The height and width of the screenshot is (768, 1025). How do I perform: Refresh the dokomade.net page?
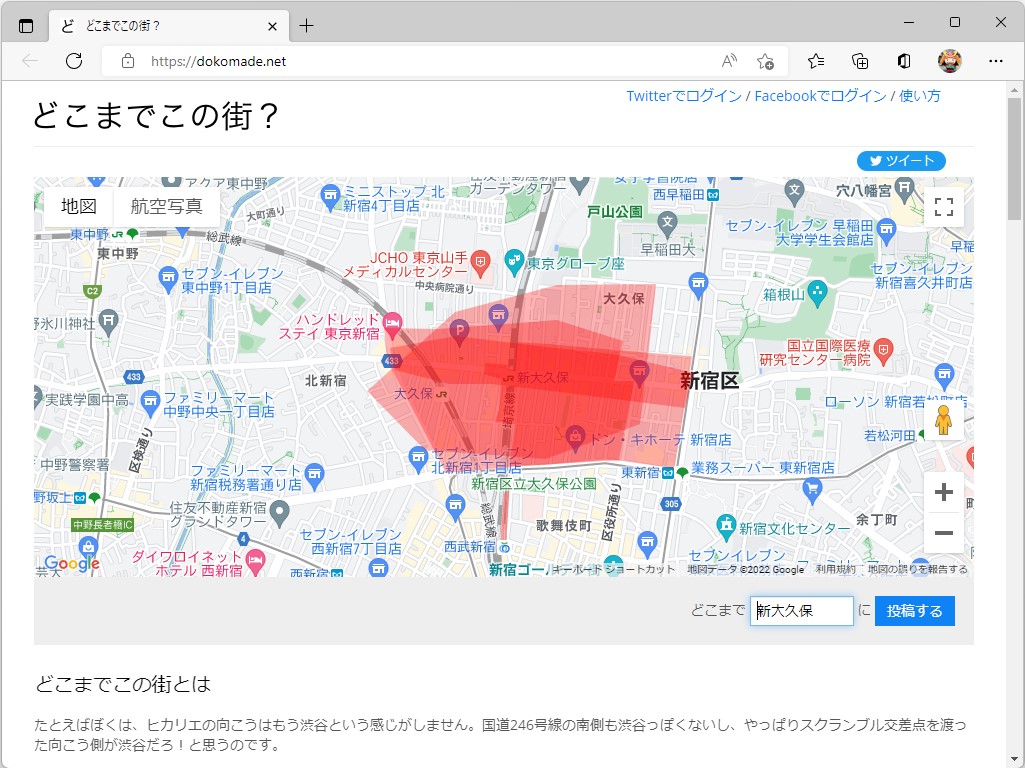(x=73, y=60)
